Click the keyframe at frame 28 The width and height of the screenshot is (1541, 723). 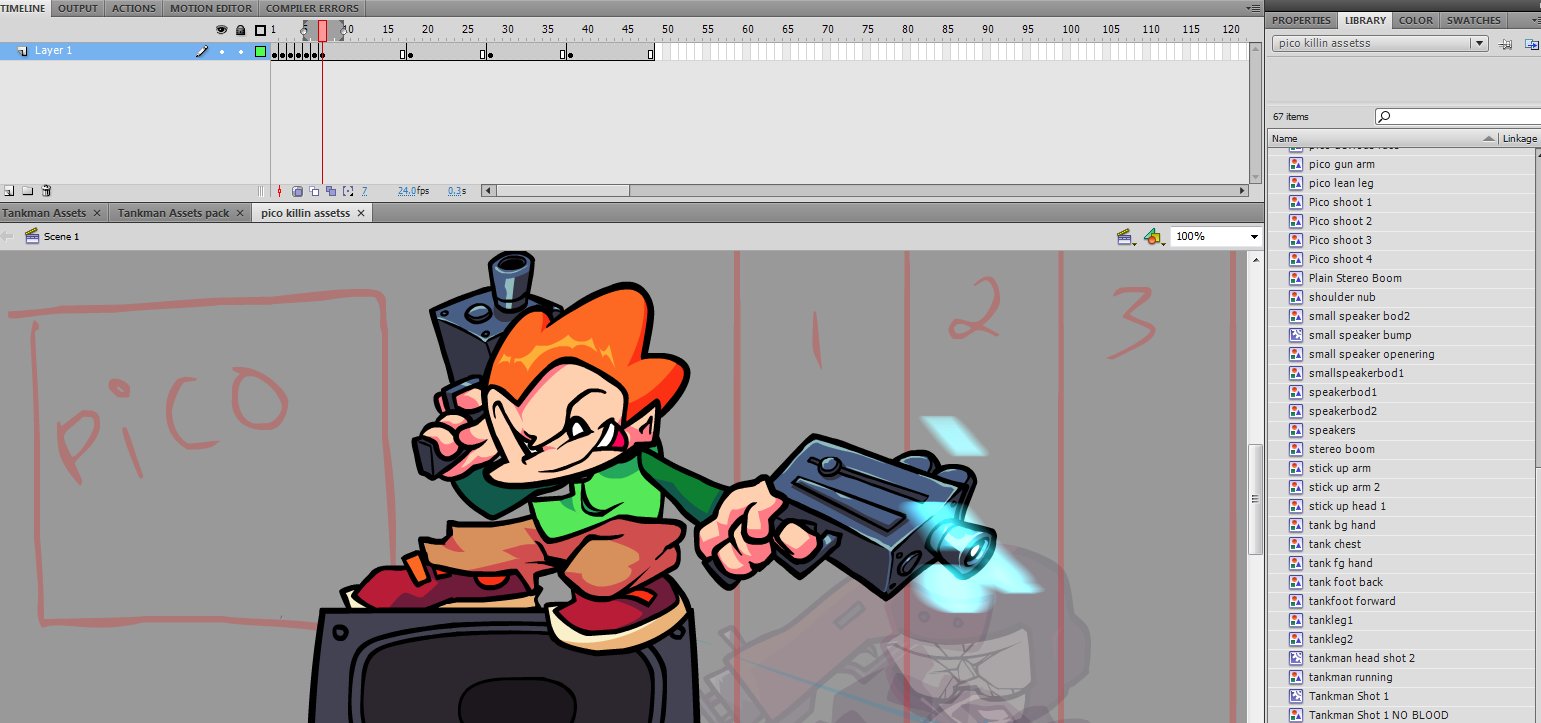click(x=490, y=55)
